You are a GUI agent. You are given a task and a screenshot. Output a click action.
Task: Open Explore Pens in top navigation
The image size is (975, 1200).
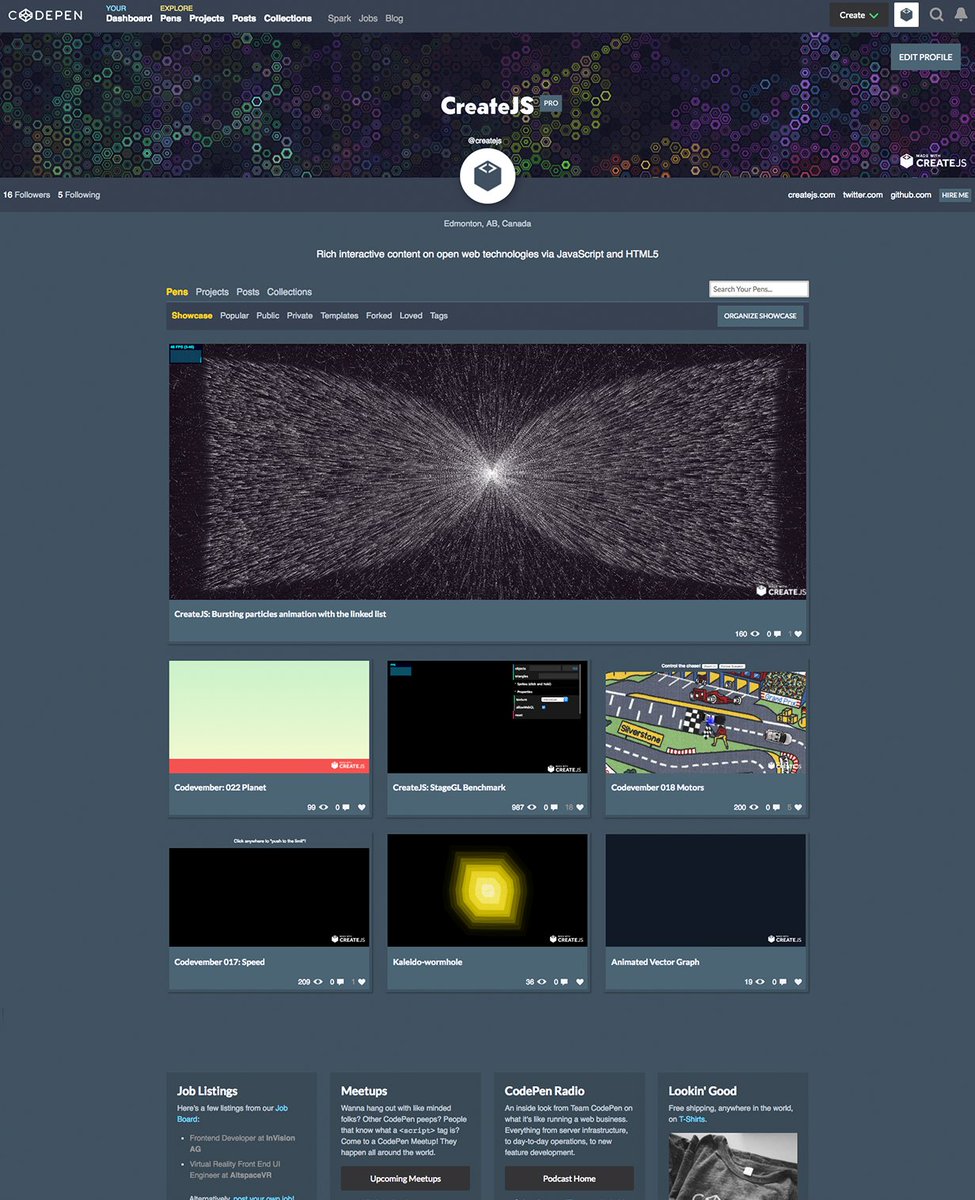[171, 18]
